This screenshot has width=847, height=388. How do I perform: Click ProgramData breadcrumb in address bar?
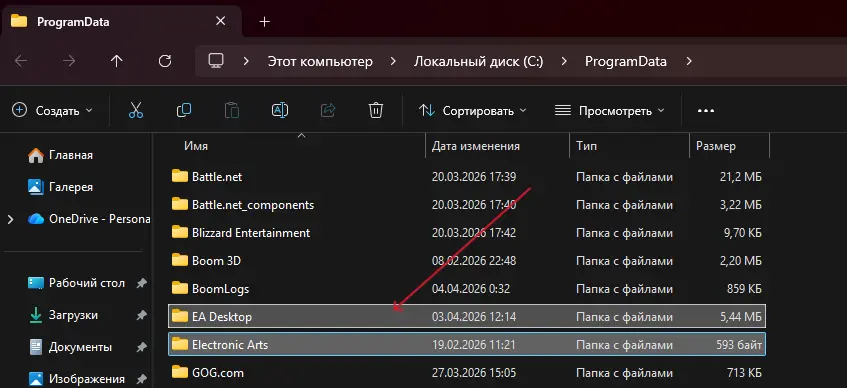click(x=626, y=61)
